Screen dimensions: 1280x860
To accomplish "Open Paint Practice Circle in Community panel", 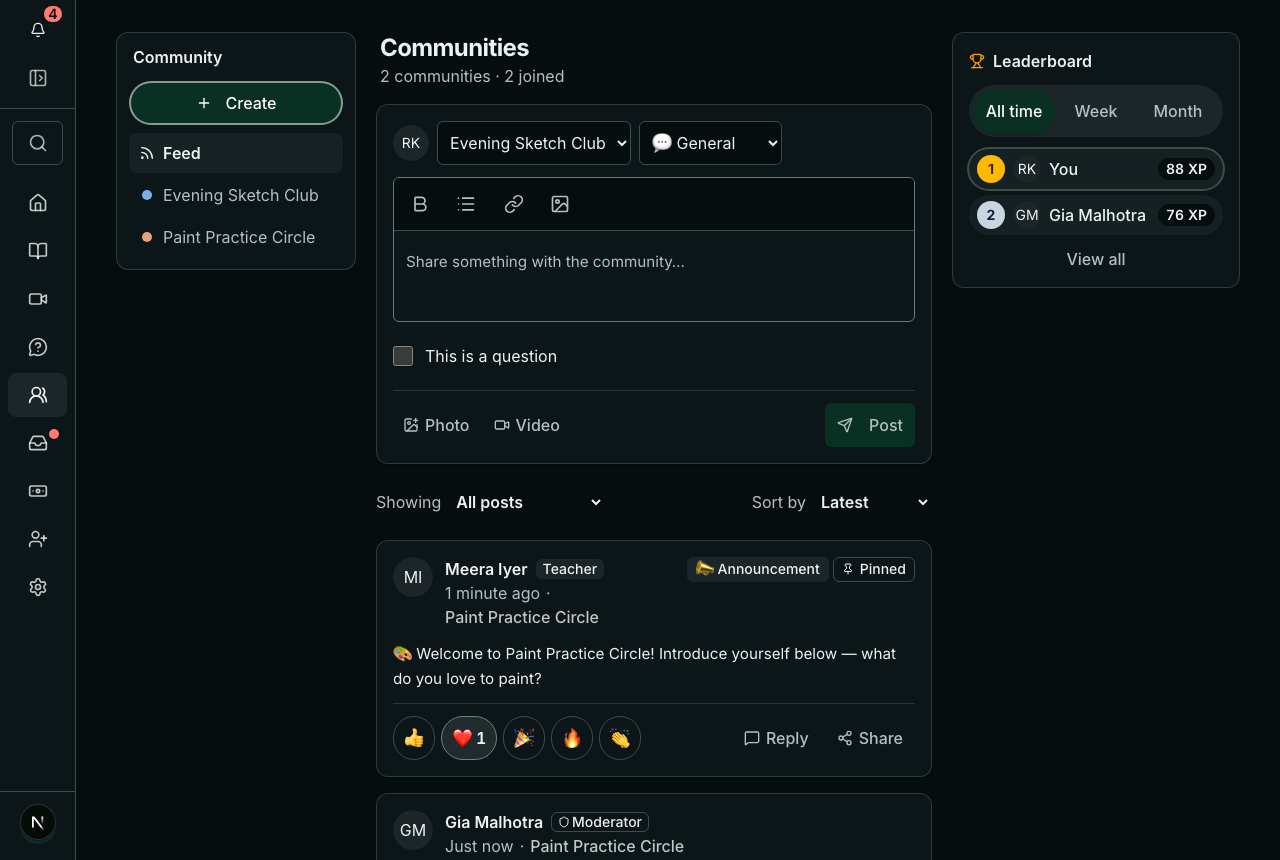I will click(236, 237).
